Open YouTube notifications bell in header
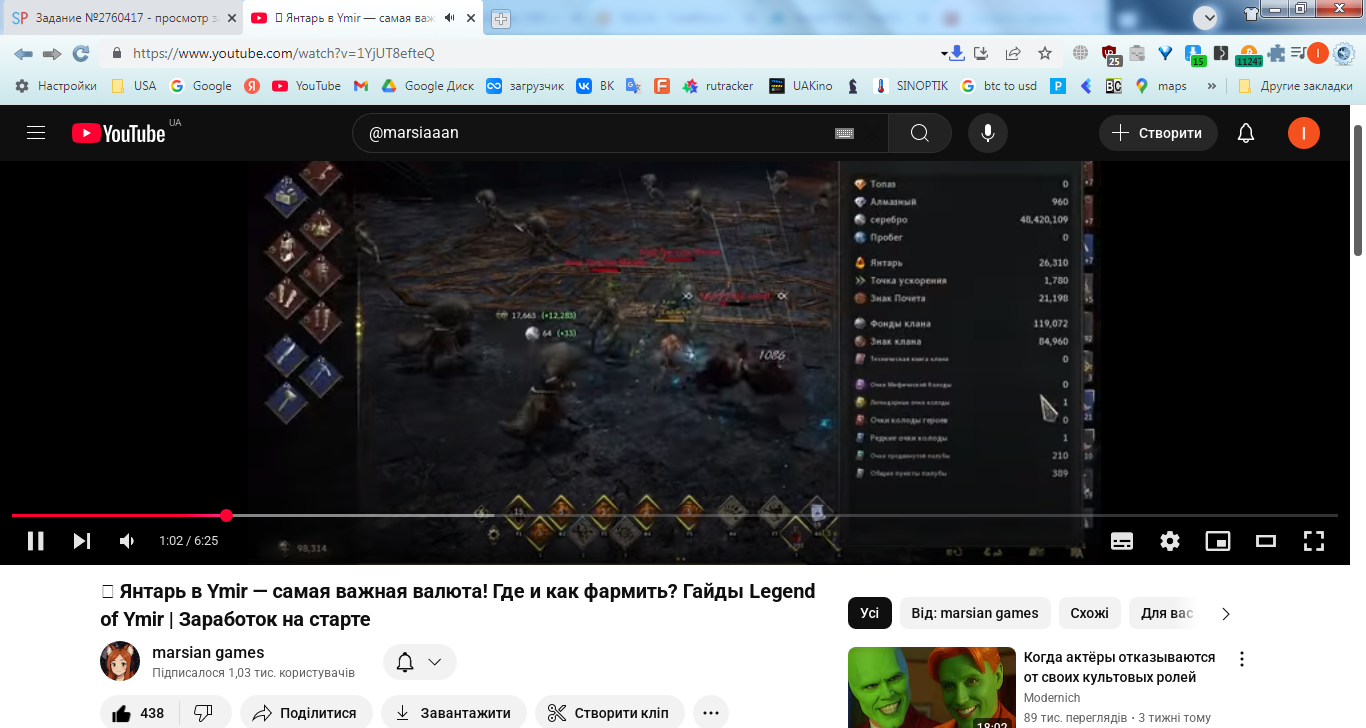This screenshot has width=1366, height=728. click(x=1246, y=133)
